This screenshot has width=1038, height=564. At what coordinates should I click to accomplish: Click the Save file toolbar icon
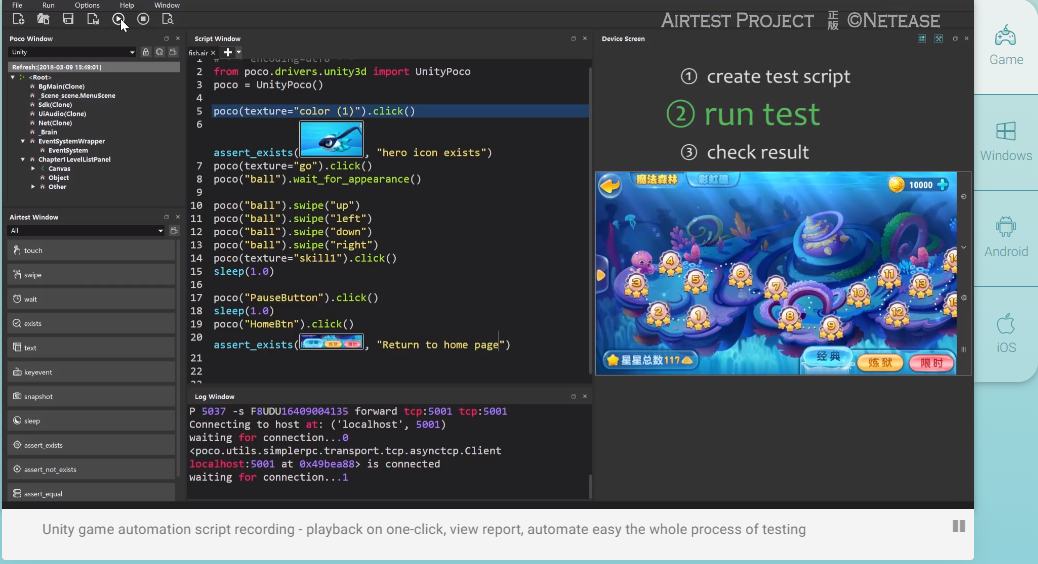click(68, 19)
